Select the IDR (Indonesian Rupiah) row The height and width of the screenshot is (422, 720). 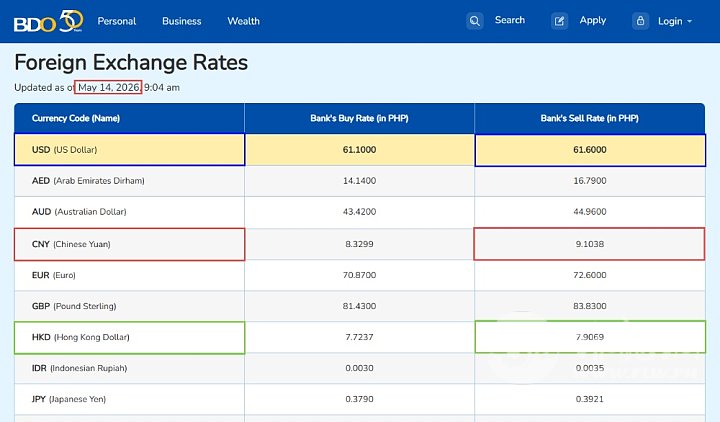tap(360, 368)
